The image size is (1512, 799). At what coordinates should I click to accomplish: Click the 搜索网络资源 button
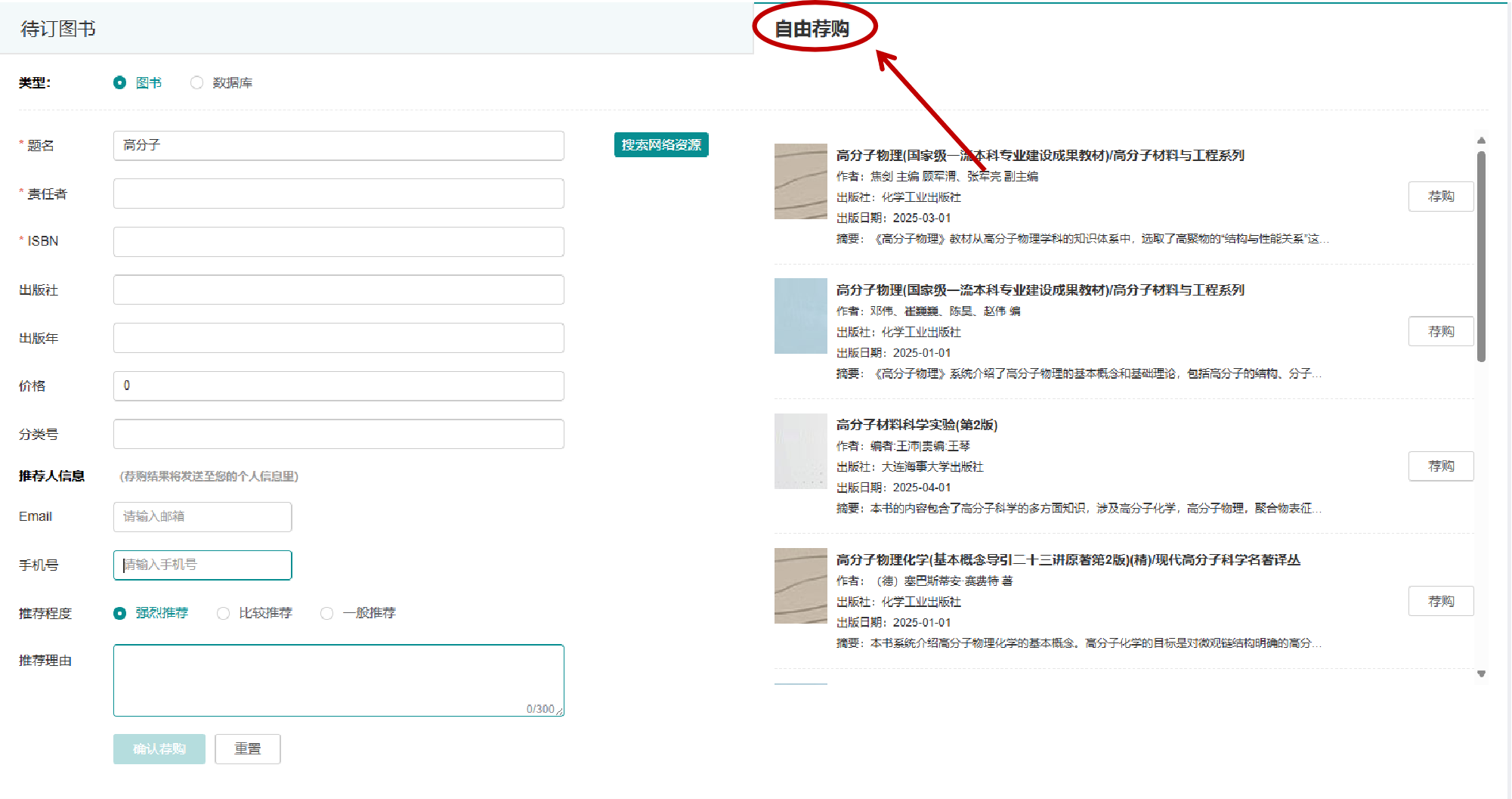pos(660,144)
